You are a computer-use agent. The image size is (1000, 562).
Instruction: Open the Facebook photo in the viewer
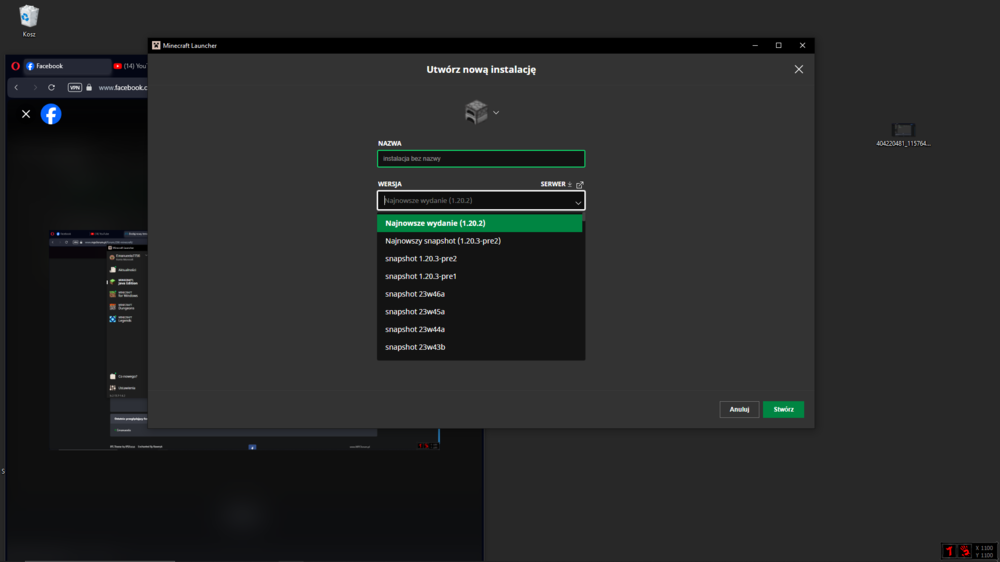click(244, 339)
